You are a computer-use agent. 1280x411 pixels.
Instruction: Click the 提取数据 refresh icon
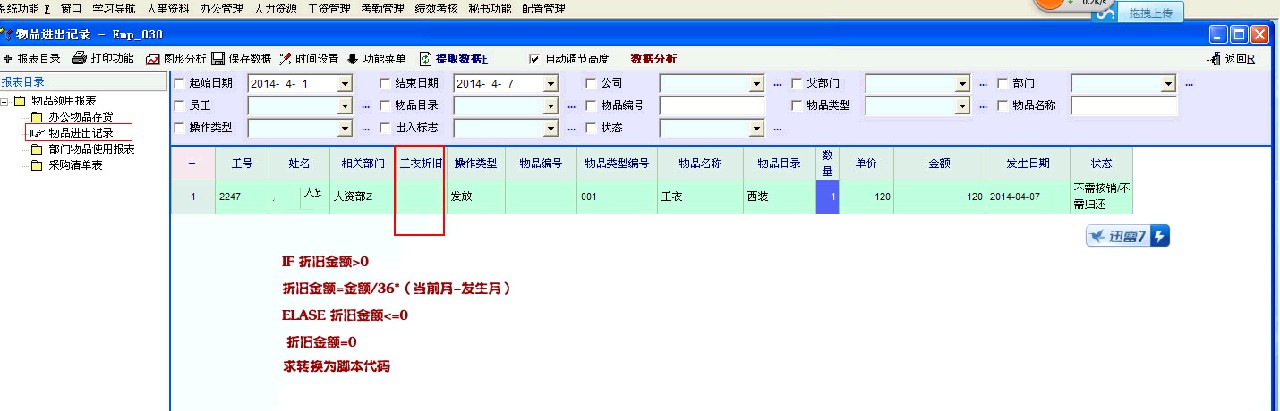point(425,59)
